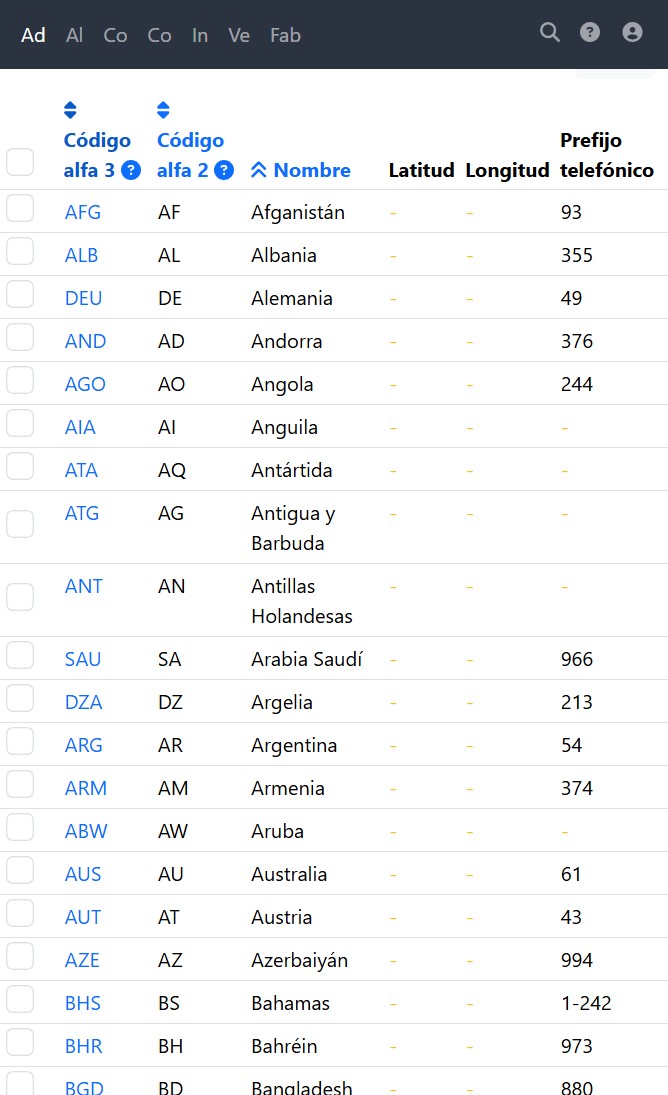
Task: Click help tooltip icon beside Código alfa 2
Action: [224, 171]
